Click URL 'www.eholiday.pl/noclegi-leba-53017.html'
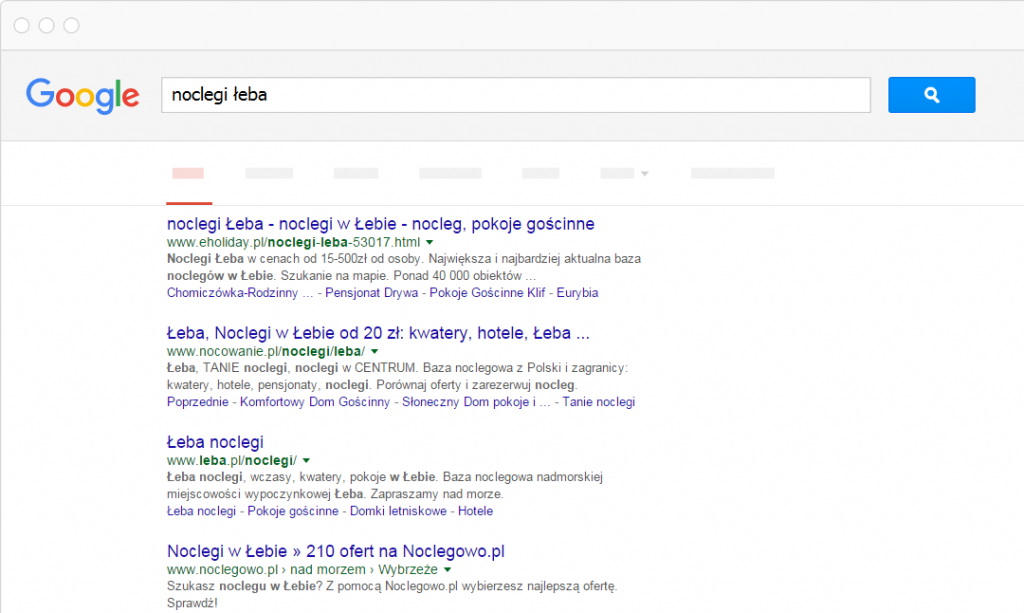 coord(293,242)
